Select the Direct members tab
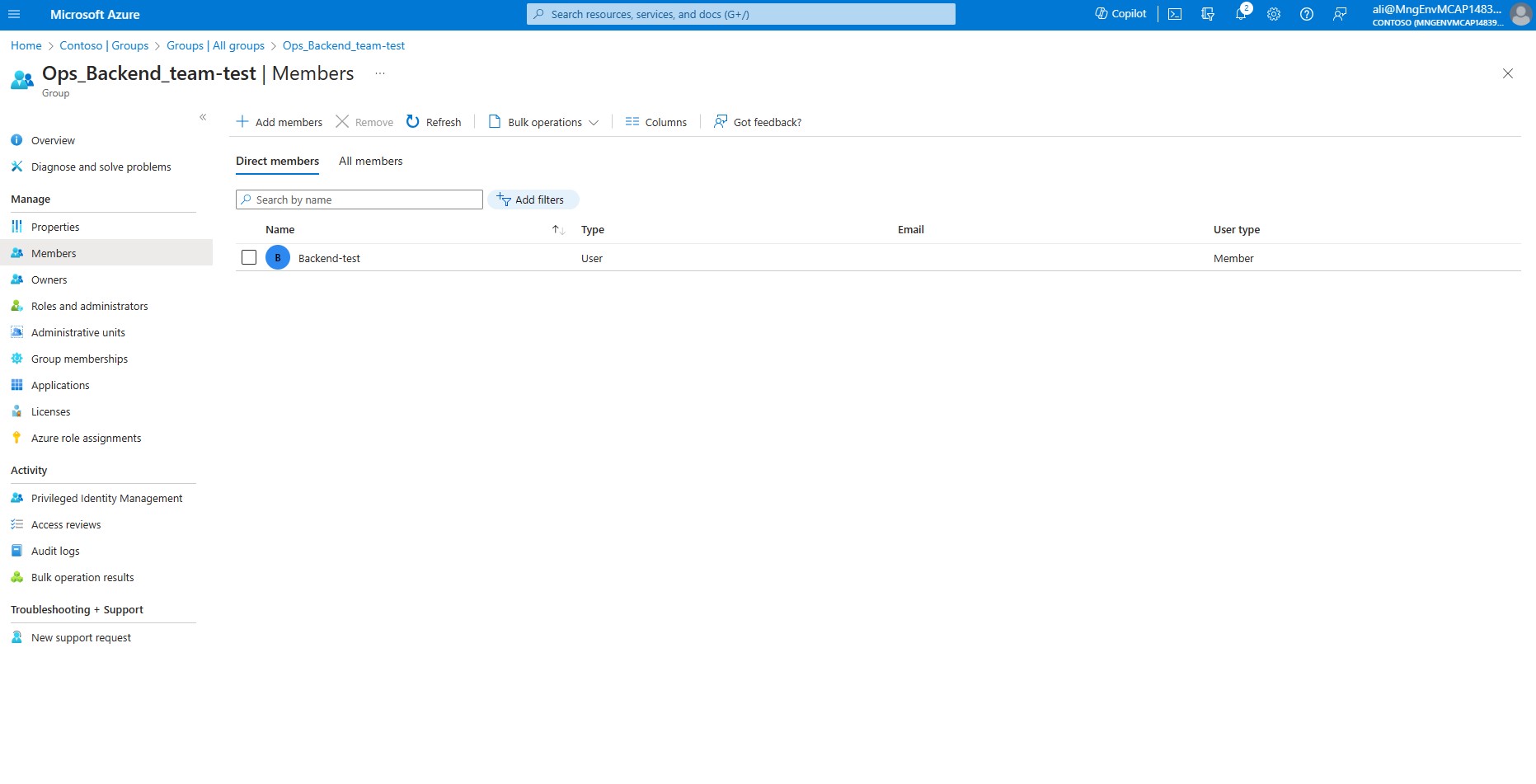Image resolution: width=1536 pixels, height=784 pixels. point(277,161)
